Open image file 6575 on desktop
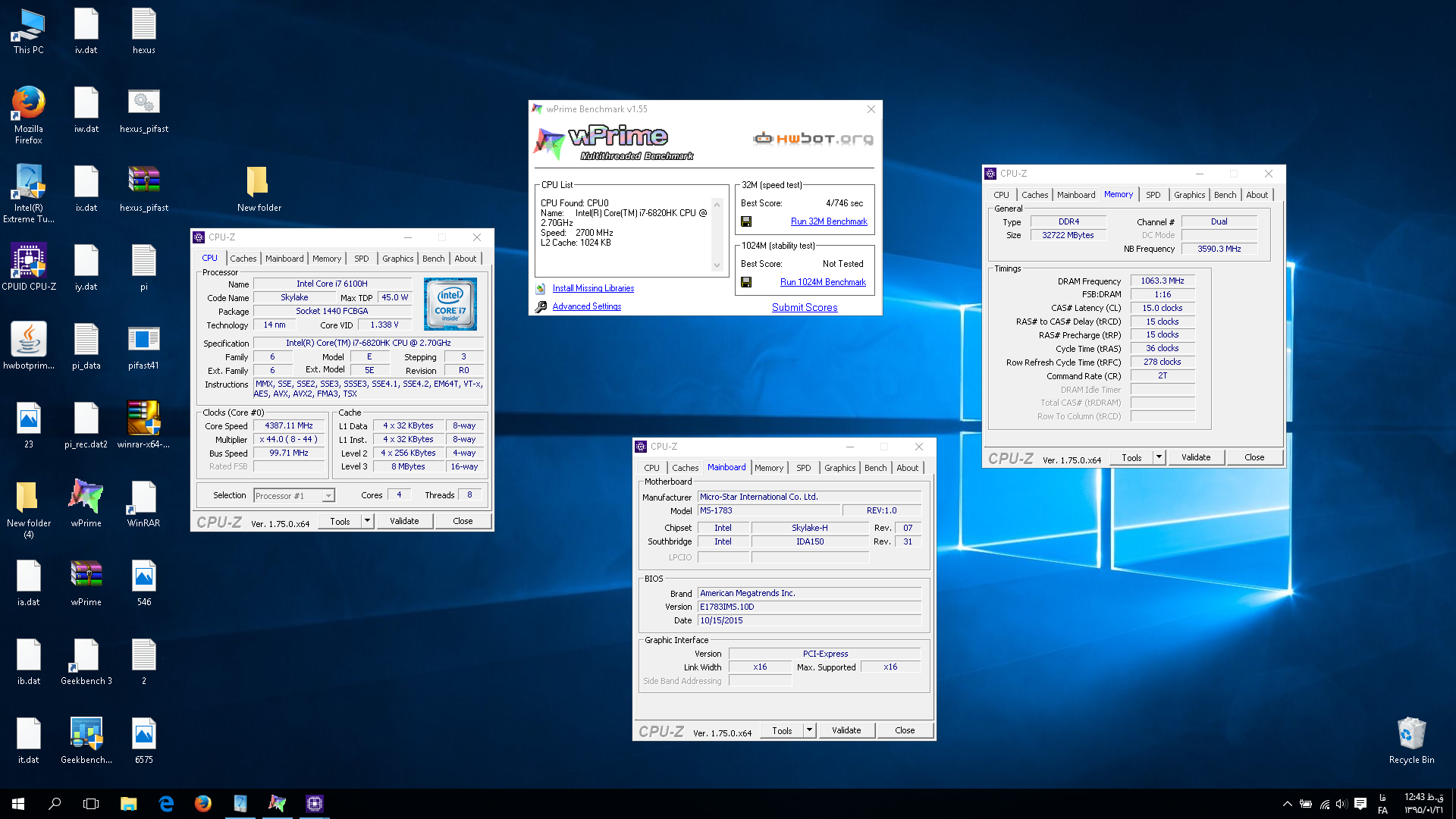Viewport: 1456px width, 819px height. click(144, 740)
